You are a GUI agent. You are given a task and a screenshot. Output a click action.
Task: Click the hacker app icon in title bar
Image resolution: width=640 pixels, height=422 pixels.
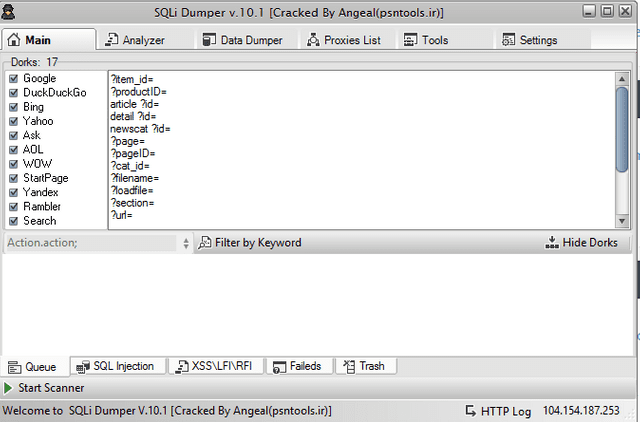click(8, 12)
